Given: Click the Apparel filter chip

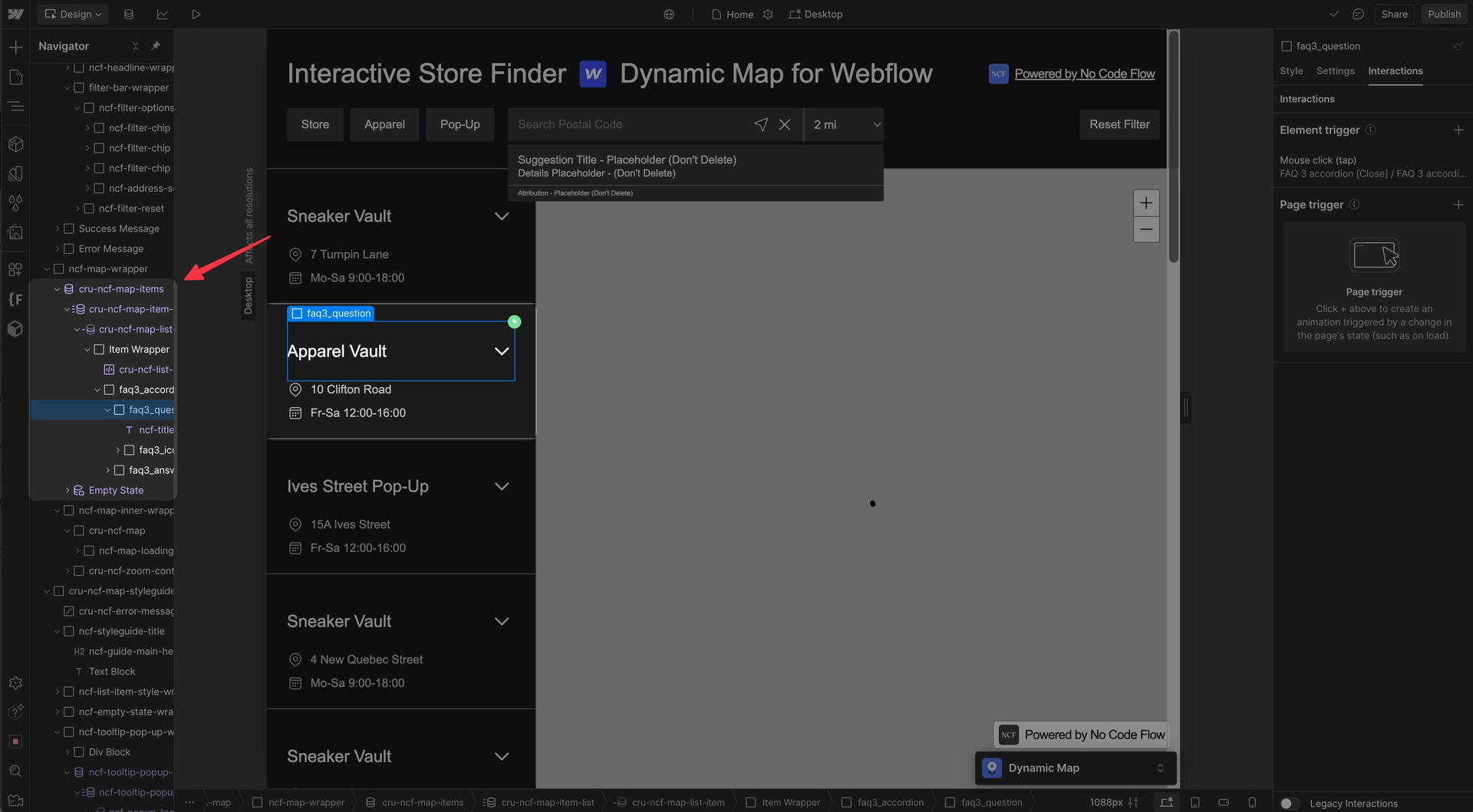Looking at the screenshot, I should (x=384, y=124).
